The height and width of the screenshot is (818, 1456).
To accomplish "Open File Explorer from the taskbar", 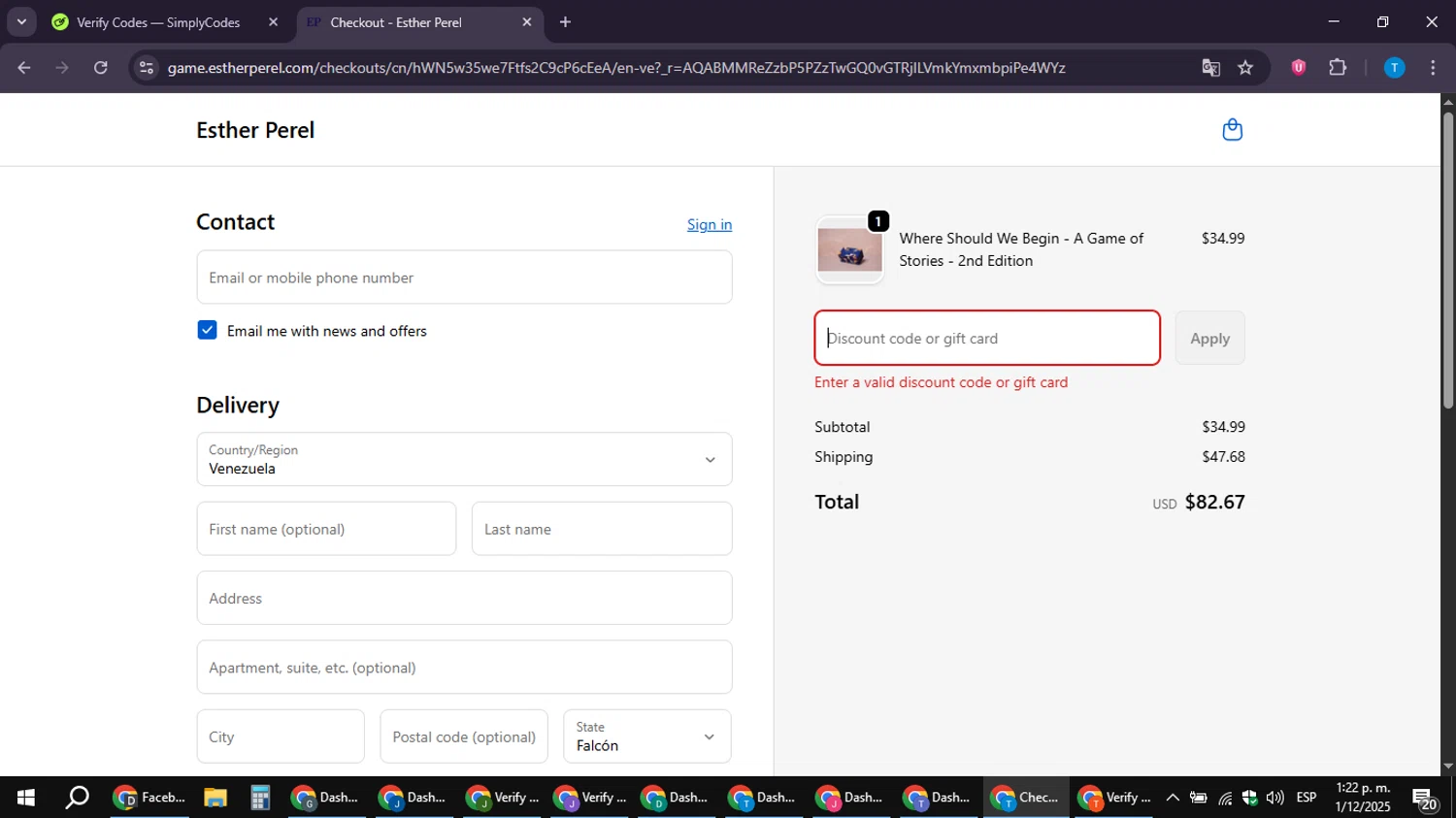I will [x=215, y=798].
